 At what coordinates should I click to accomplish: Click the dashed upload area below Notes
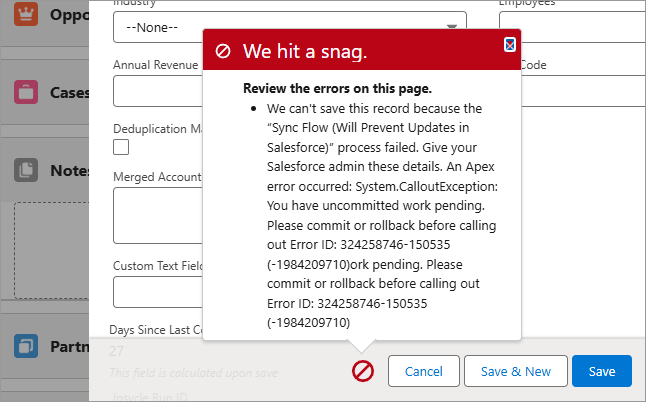(51, 250)
